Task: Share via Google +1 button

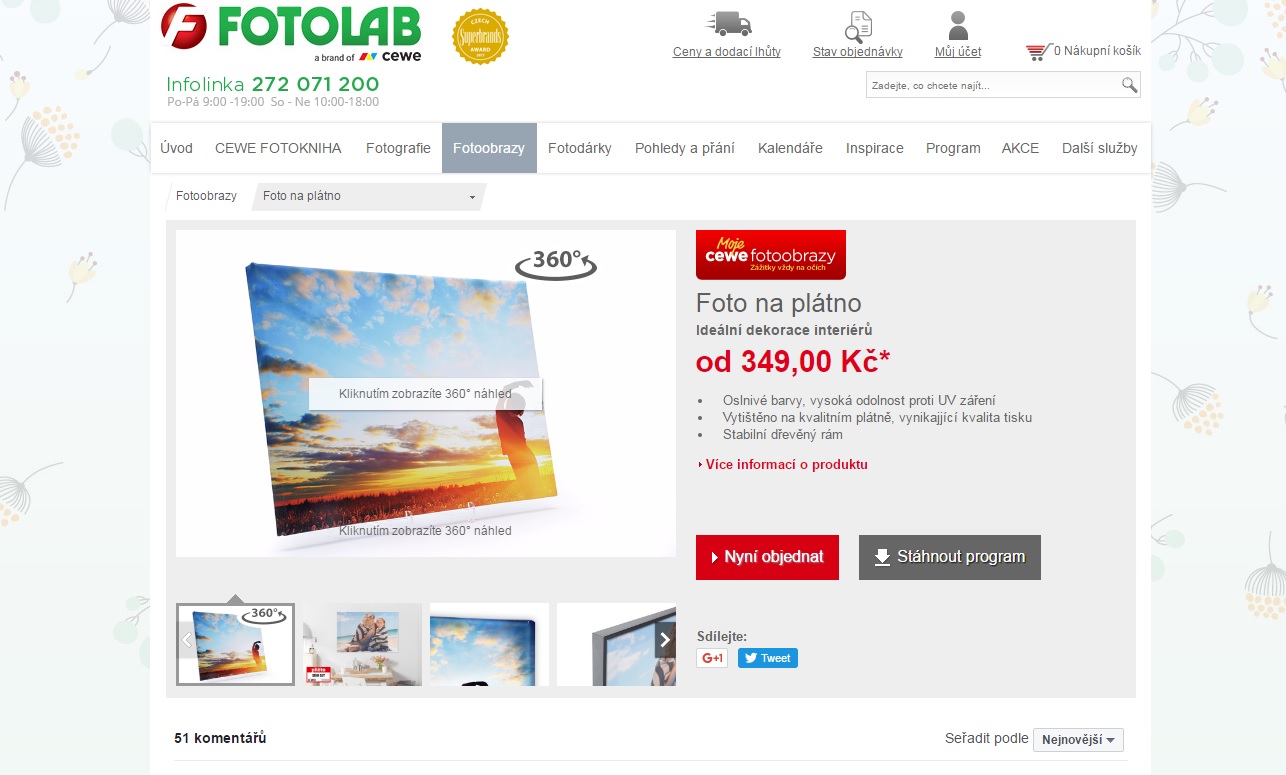Action: pos(712,658)
